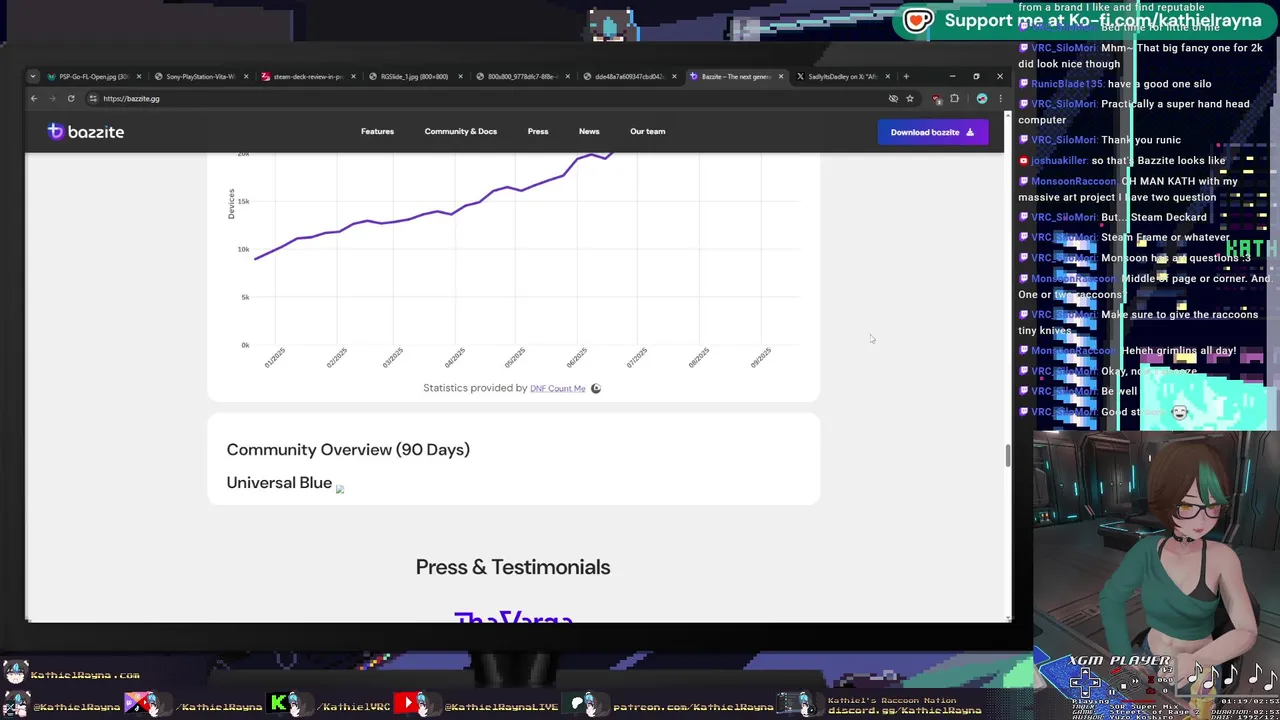
Task: Open the tab search chevron in browser
Action: point(33,76)
